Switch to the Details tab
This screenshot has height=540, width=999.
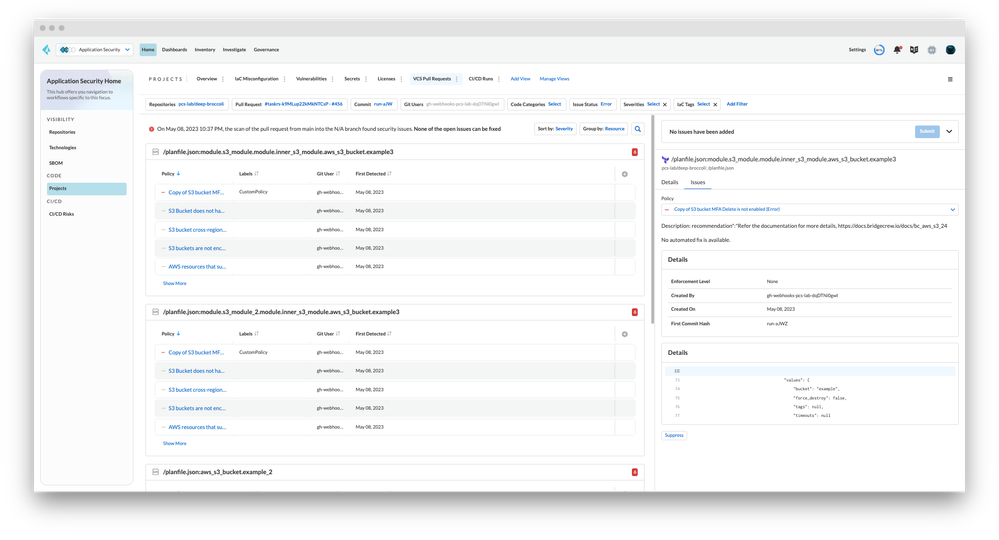coord(670,183)
